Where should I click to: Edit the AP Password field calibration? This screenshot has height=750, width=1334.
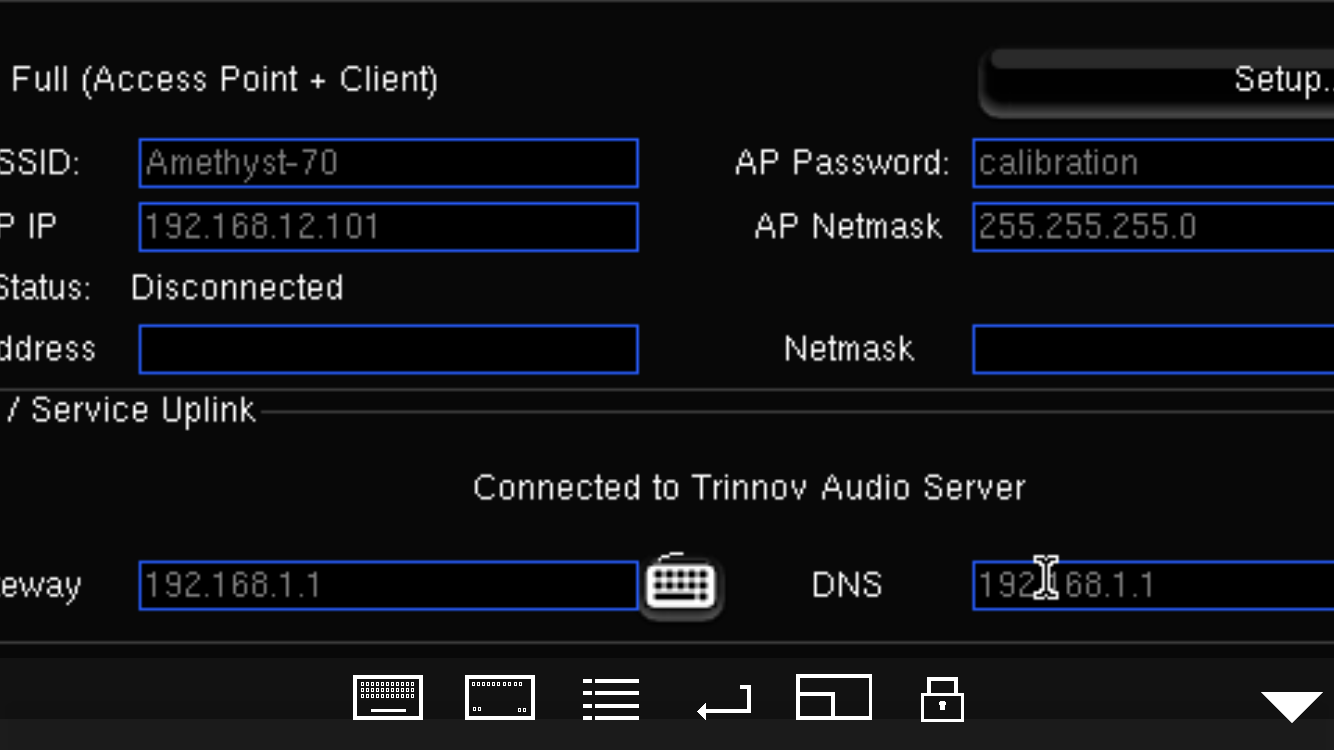coord(1153,163)
